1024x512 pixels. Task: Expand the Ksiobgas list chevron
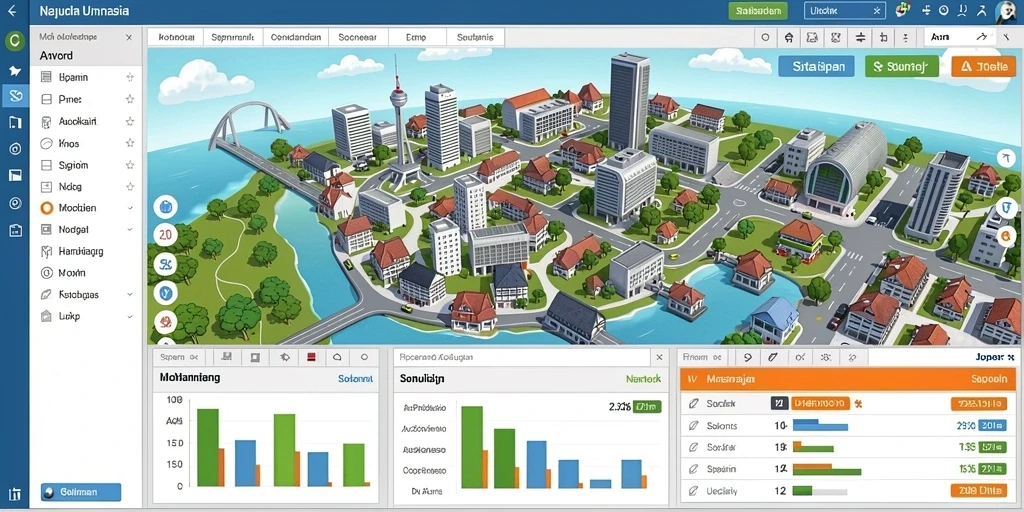tap(130, 295)
